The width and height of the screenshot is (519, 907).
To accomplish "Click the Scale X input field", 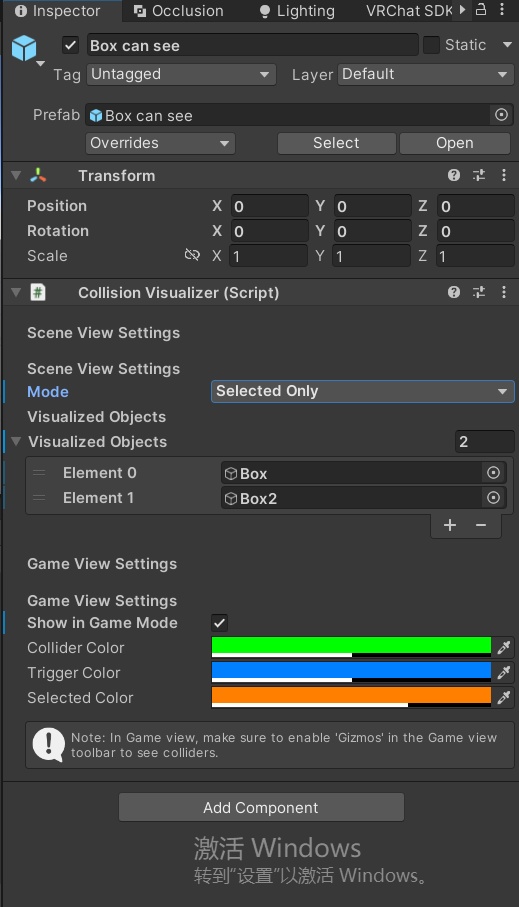I will [268, 256].
